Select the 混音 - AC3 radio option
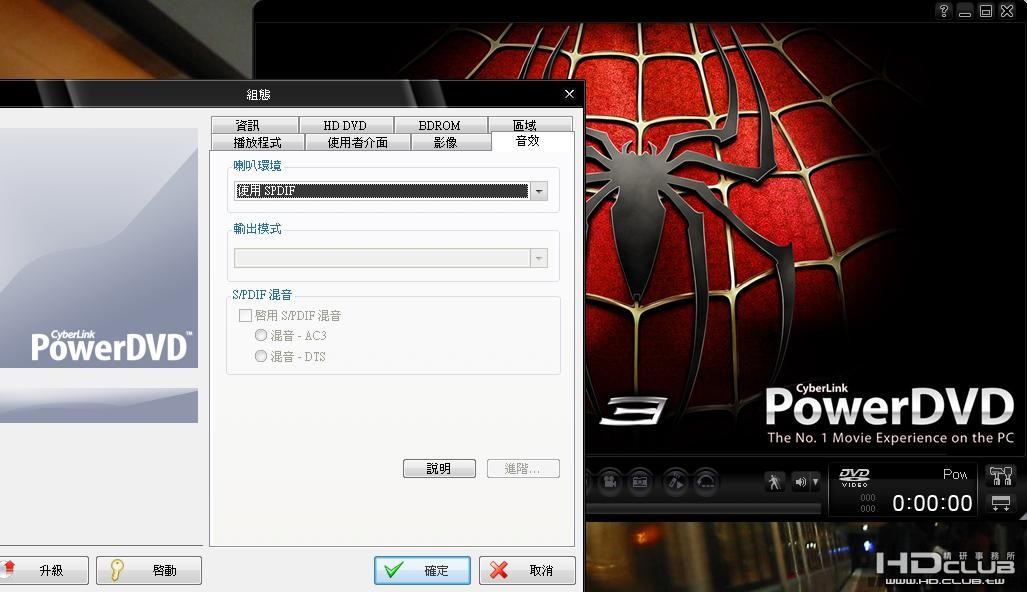Screen dimensions: 1027x592 coord(261,335)
